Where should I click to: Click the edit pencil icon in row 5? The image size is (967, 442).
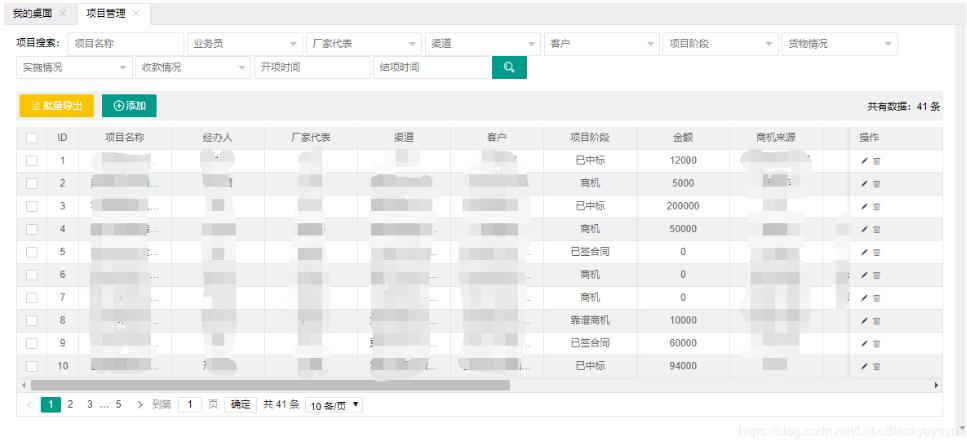point(864,252)
